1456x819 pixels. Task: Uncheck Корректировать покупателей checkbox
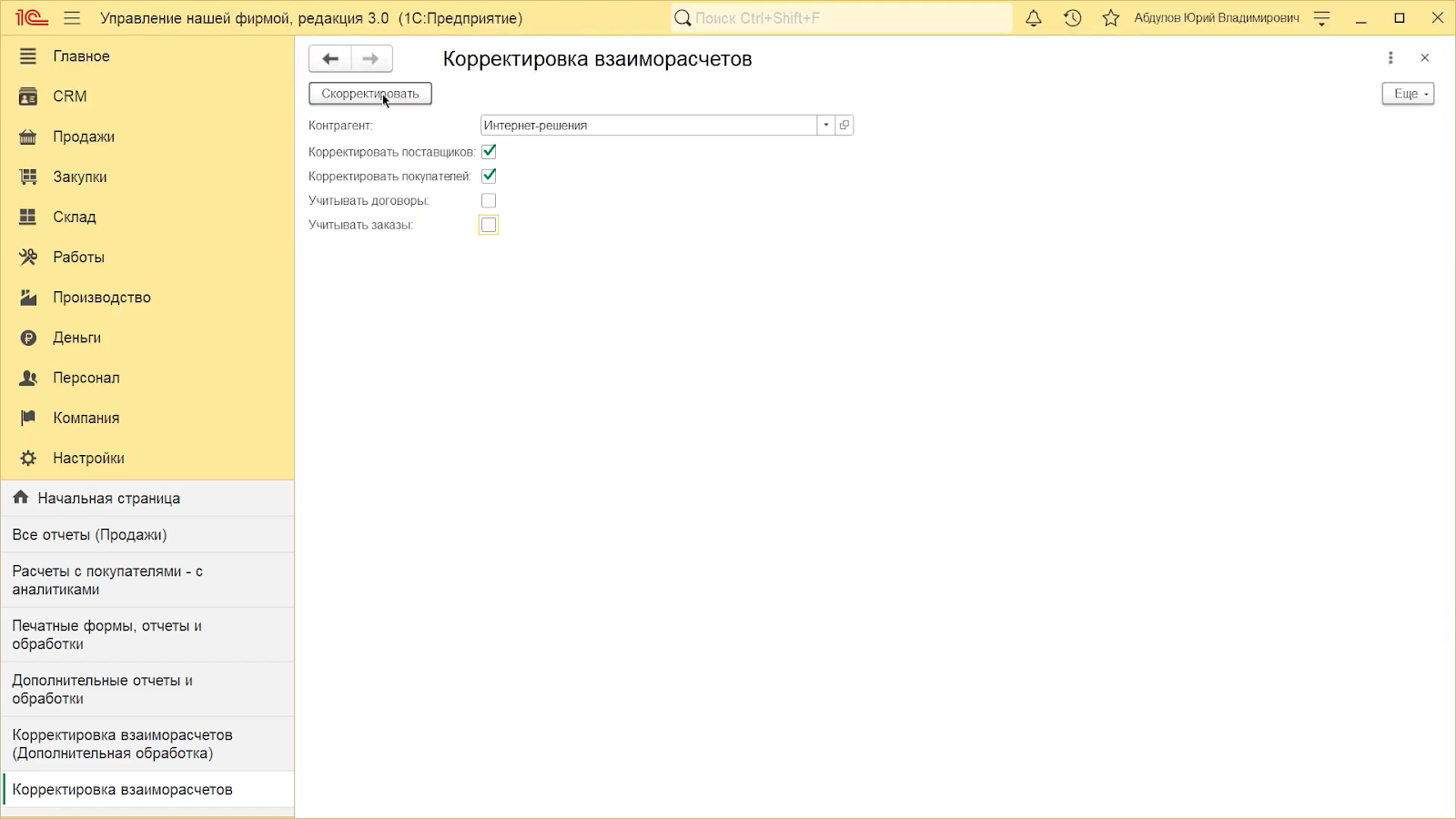tap(489, 176)
